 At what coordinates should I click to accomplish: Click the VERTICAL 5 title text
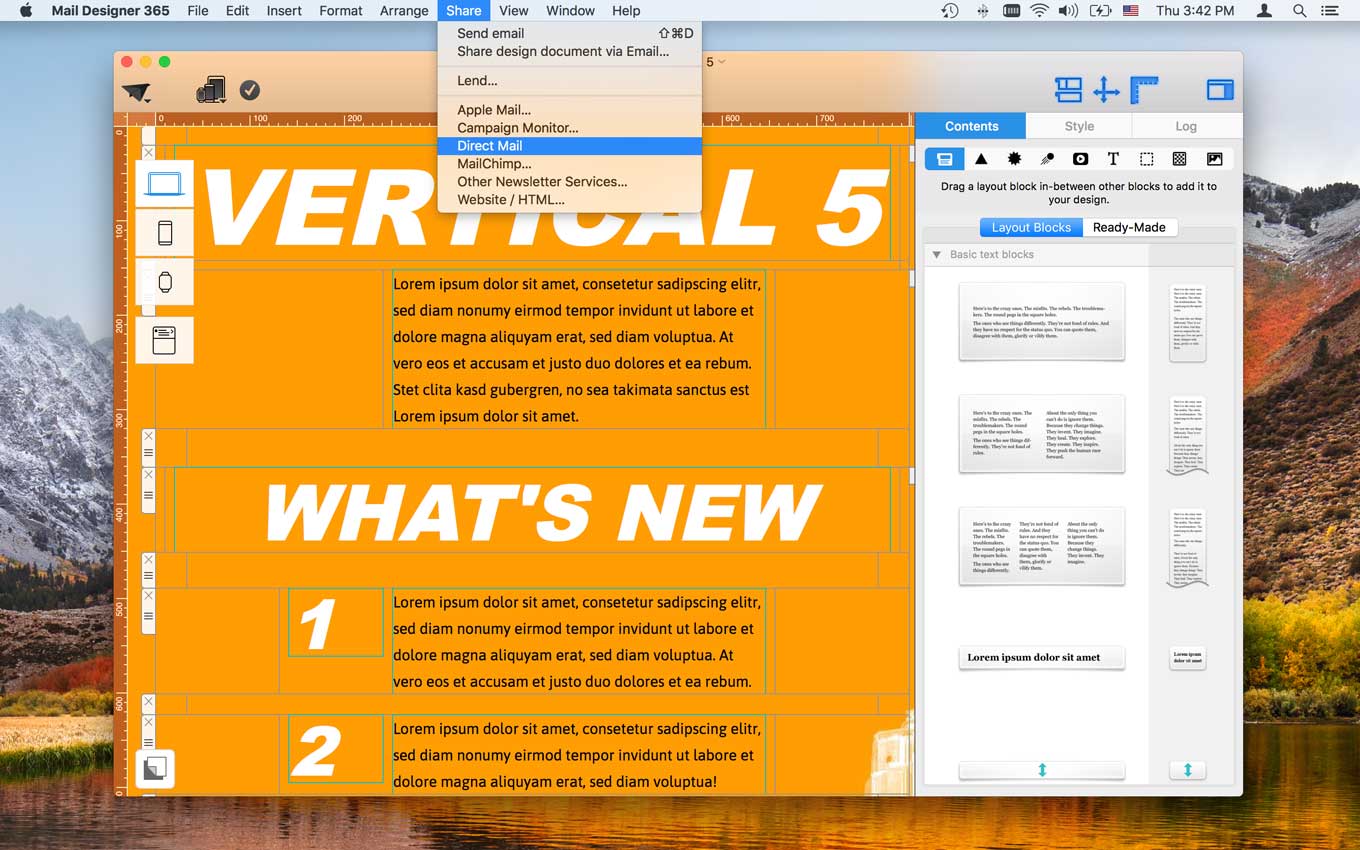[x=545, y=207]
